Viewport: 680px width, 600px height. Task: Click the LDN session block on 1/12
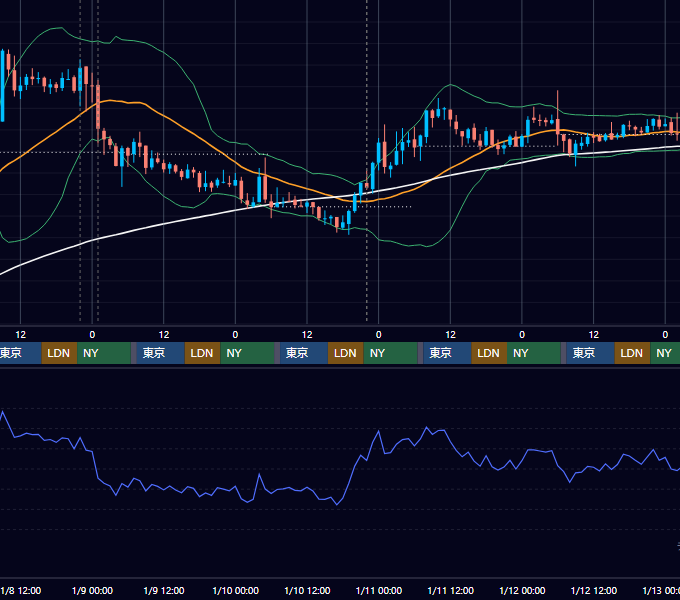click(x=632, y=353)
